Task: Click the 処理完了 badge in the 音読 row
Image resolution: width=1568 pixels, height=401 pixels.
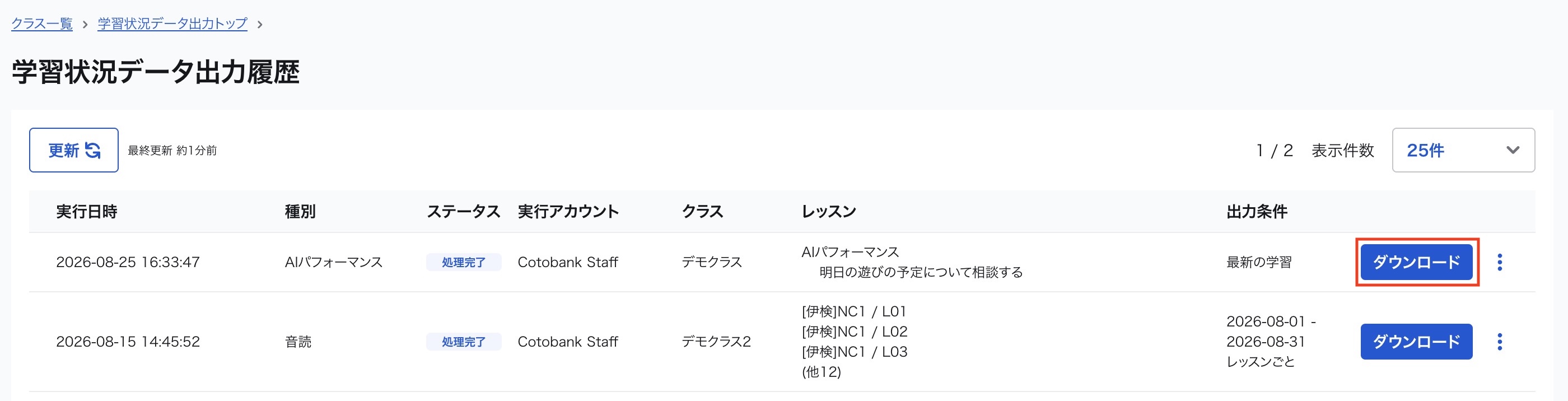Action: tap(463, 342)
